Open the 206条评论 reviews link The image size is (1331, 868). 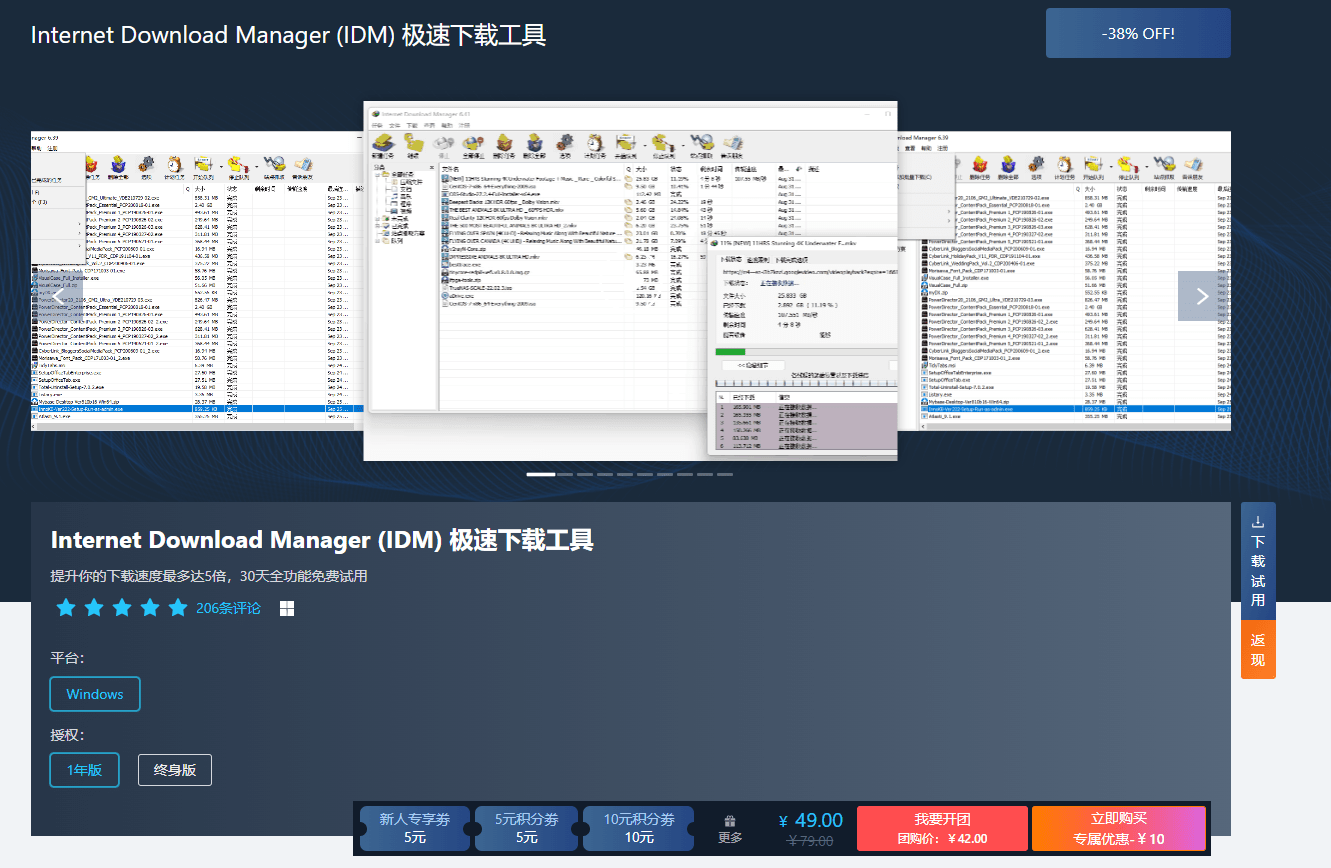[x=228, y=608]
